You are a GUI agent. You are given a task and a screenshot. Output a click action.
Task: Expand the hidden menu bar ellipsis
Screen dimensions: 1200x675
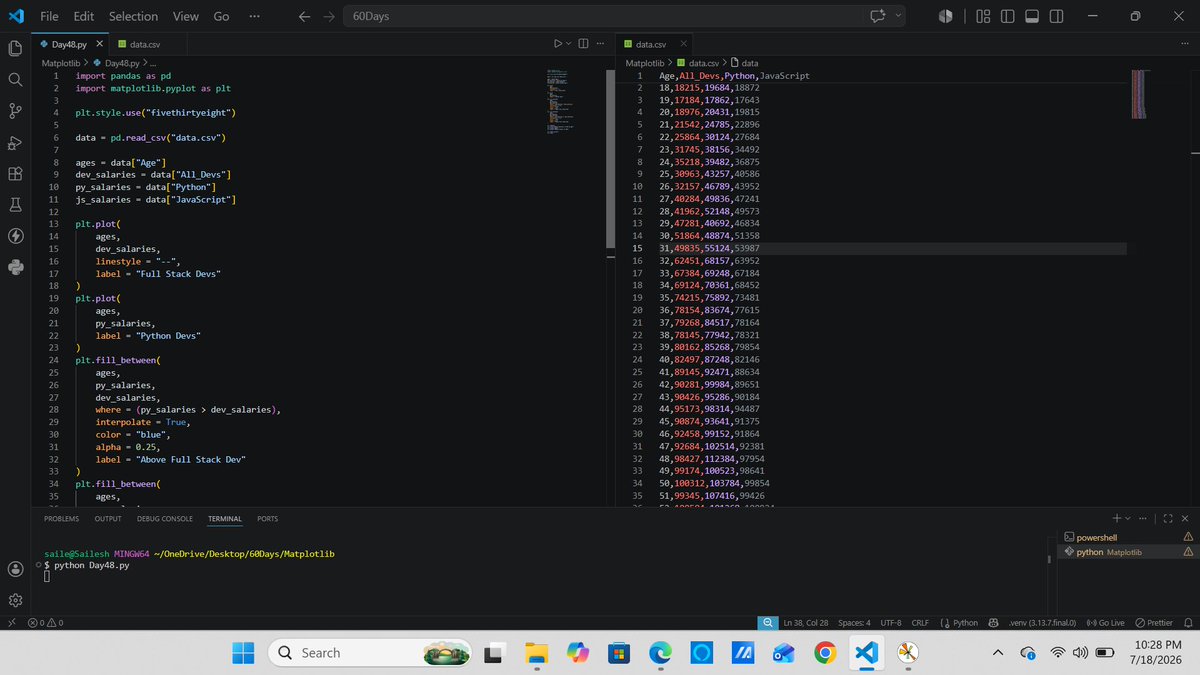(x=254, y=16)
